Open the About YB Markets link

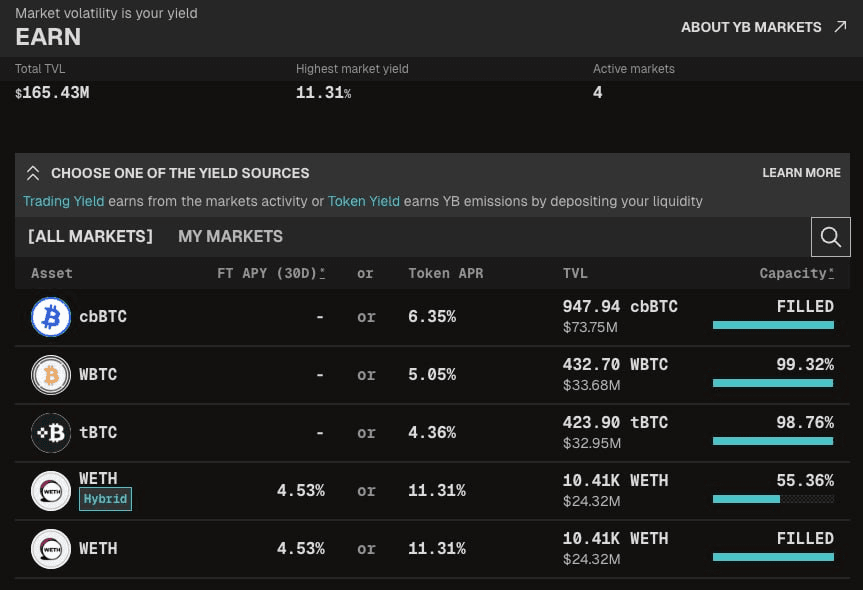(x=751, y=27)
